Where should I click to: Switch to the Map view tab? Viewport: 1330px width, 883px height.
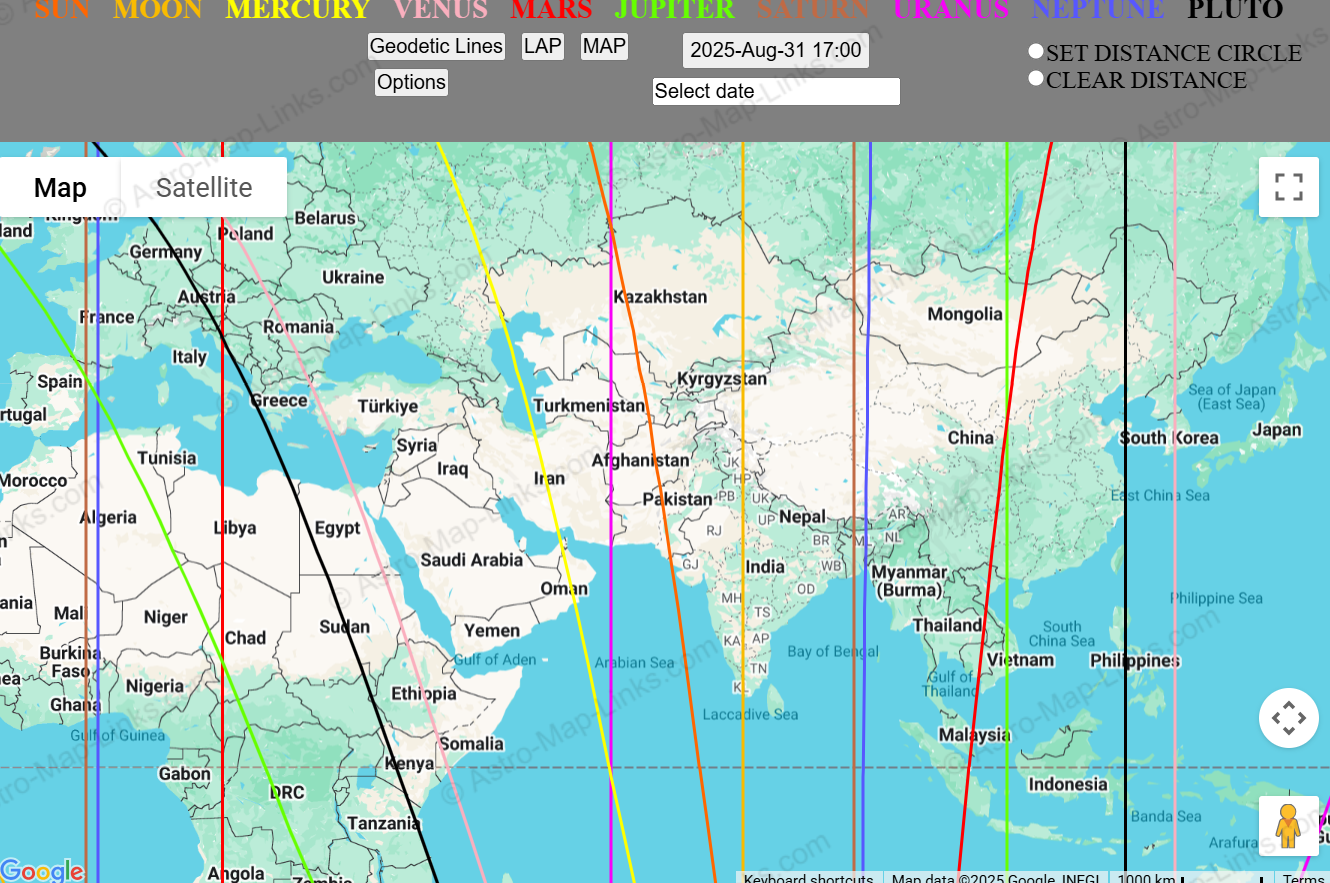click(60, 188)
